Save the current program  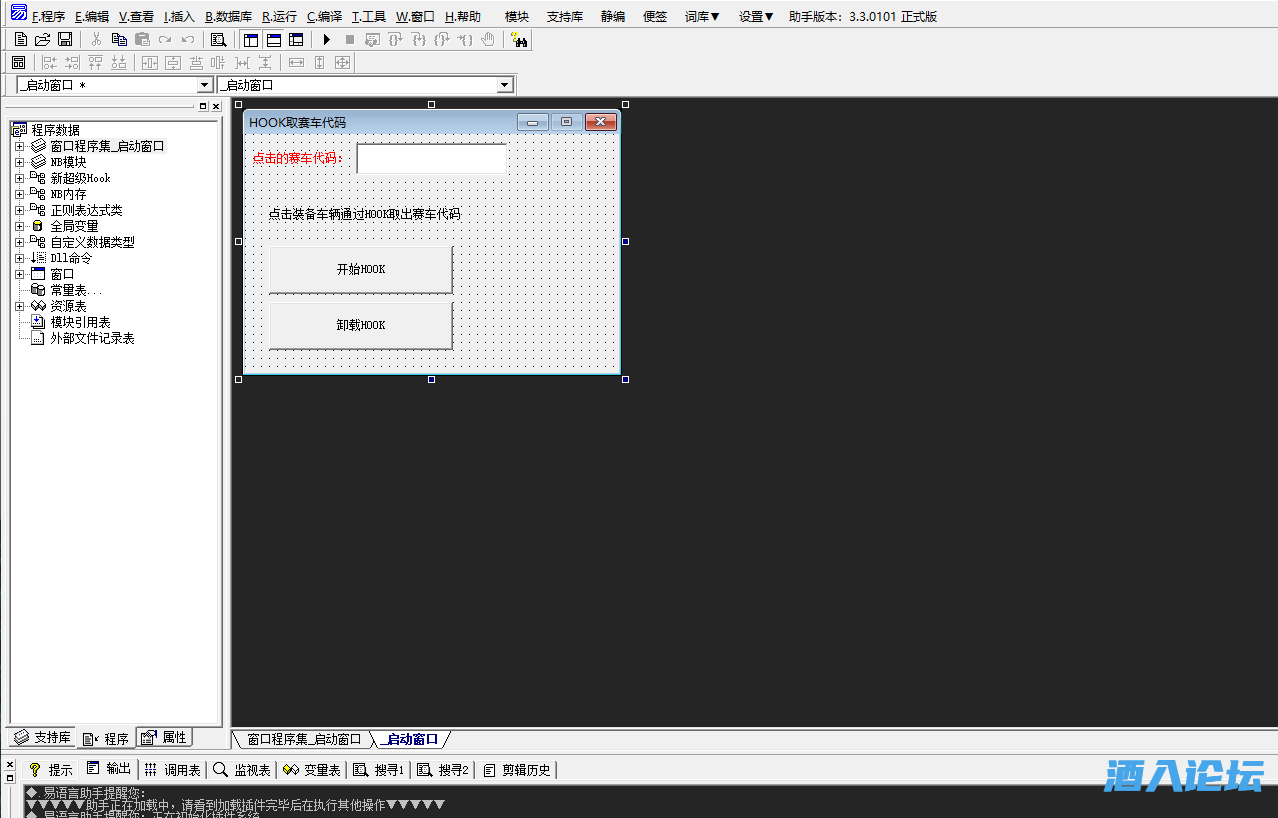click(x=64, y=38)
